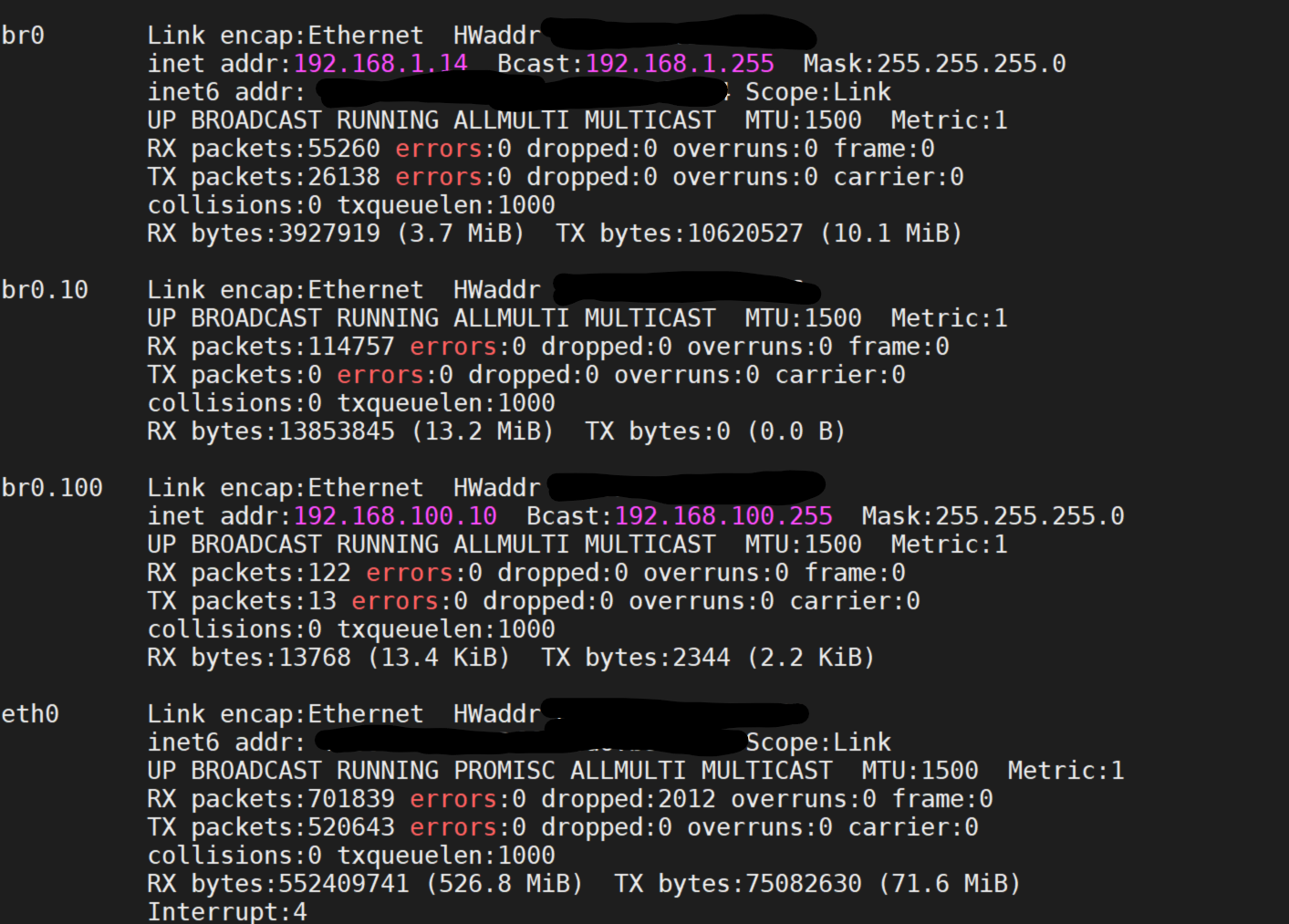Click the br0.10 interface label

(x=45, y=290)
